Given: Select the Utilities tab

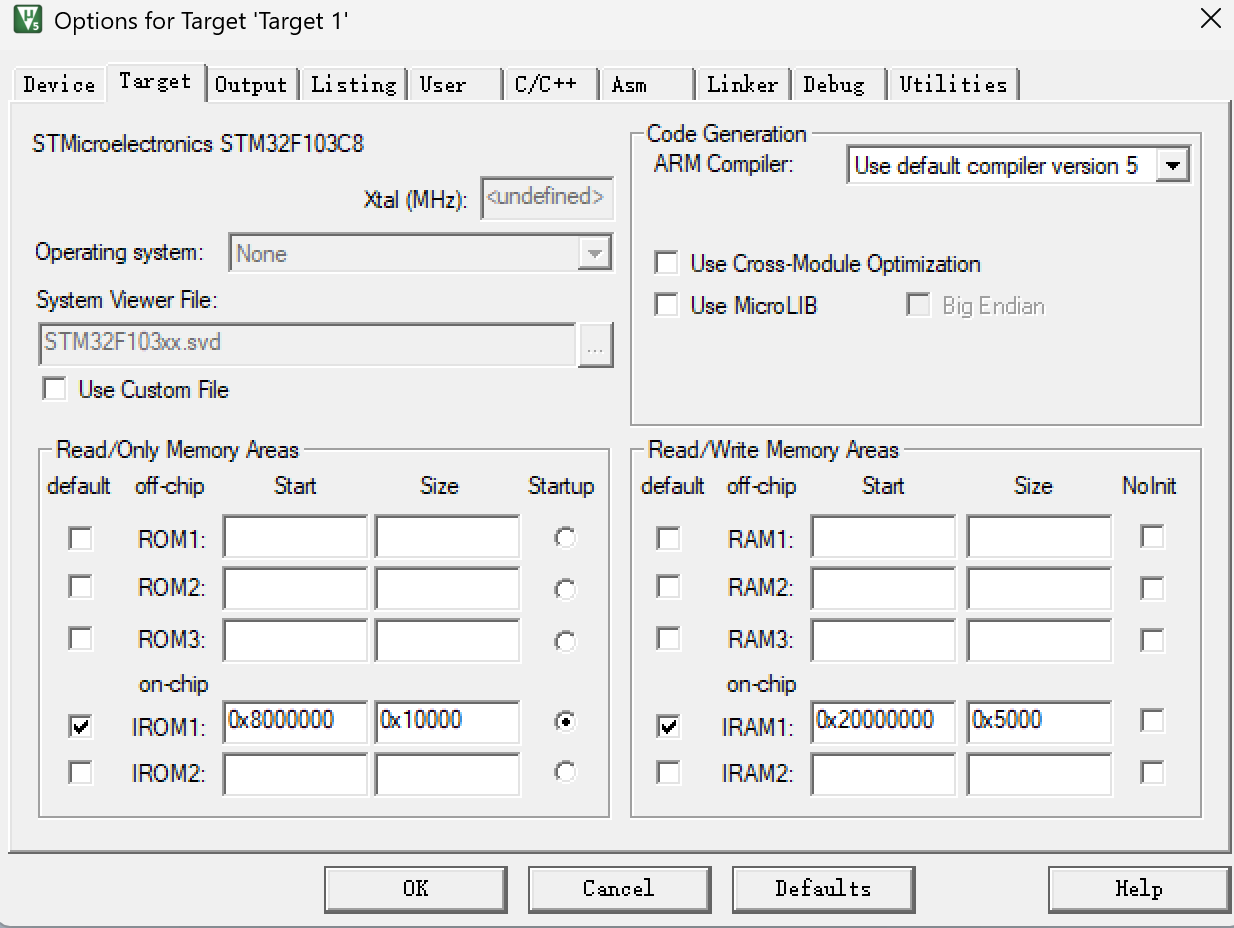Looking at the screenshot, I should 953,85.
